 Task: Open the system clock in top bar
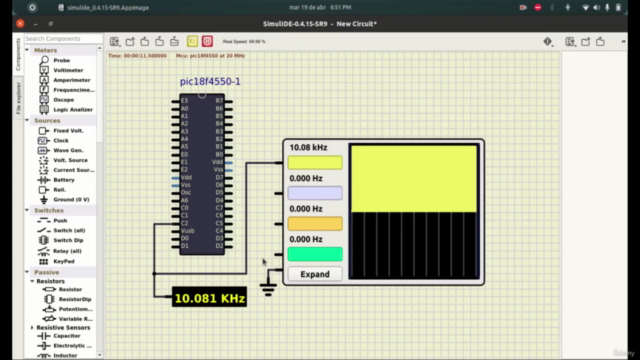pos(320,7)
